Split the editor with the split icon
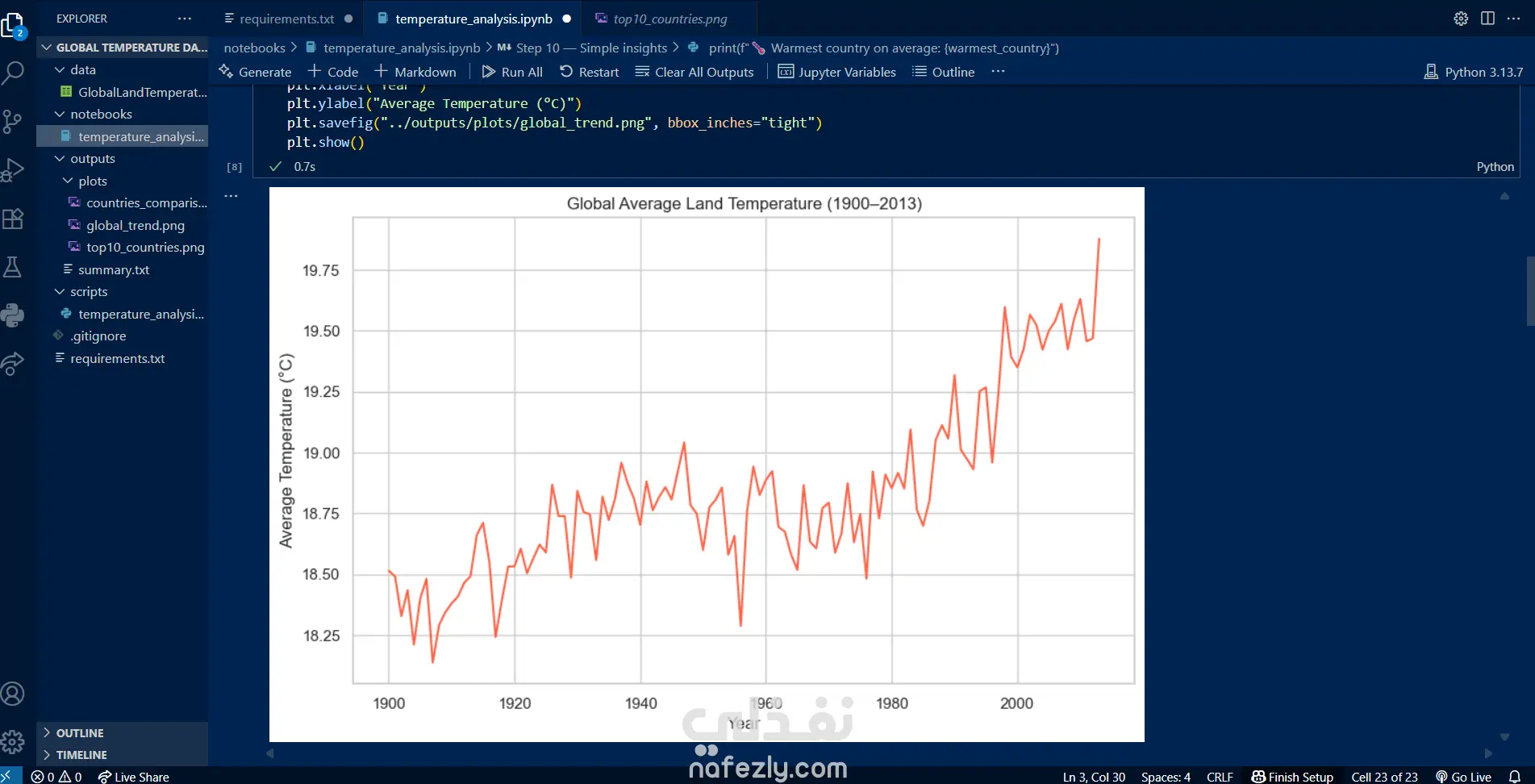Viewport: 1535px width, 784px height. [x=1487, y=19]
